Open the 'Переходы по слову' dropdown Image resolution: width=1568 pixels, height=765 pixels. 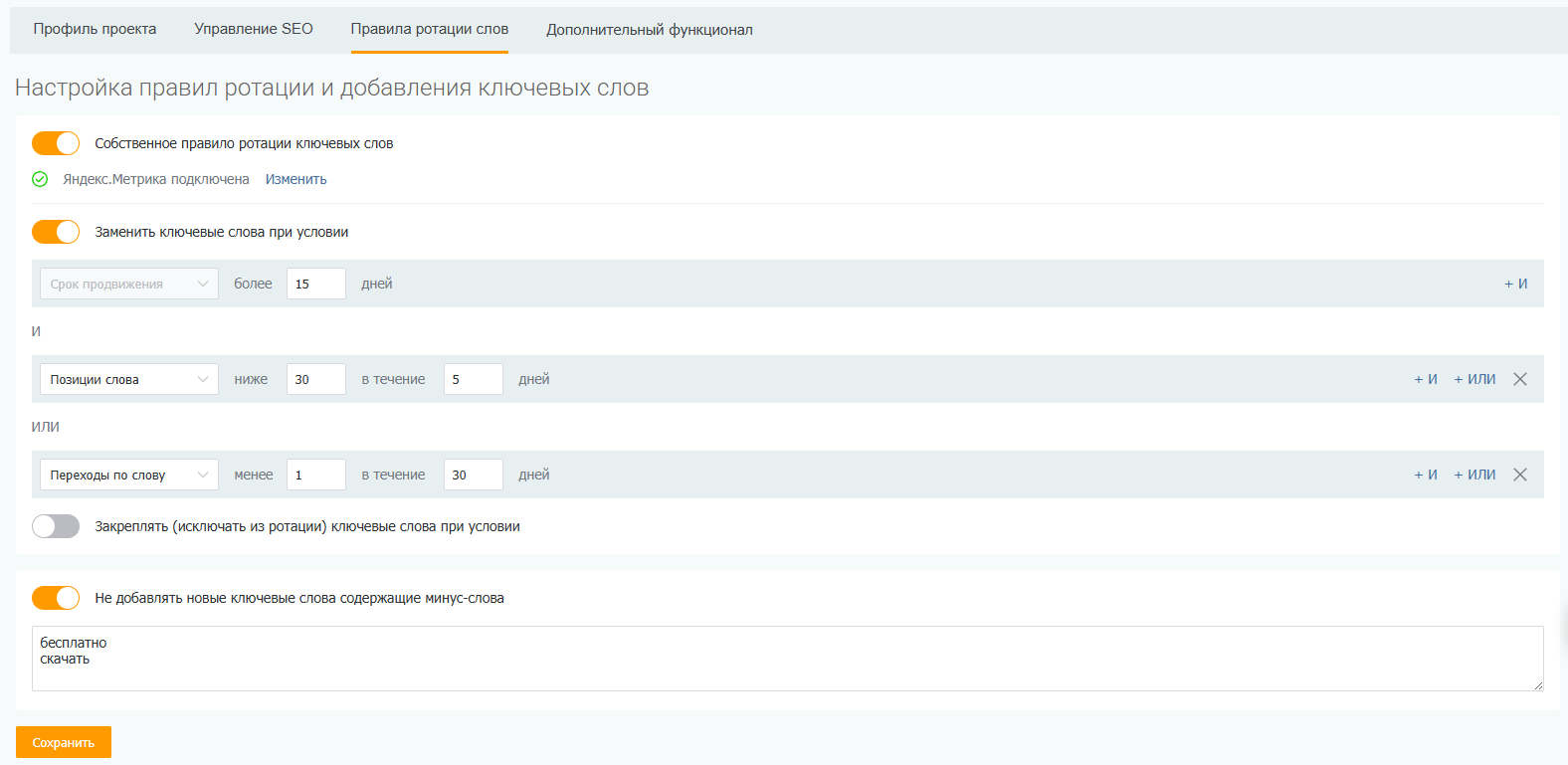128,475
